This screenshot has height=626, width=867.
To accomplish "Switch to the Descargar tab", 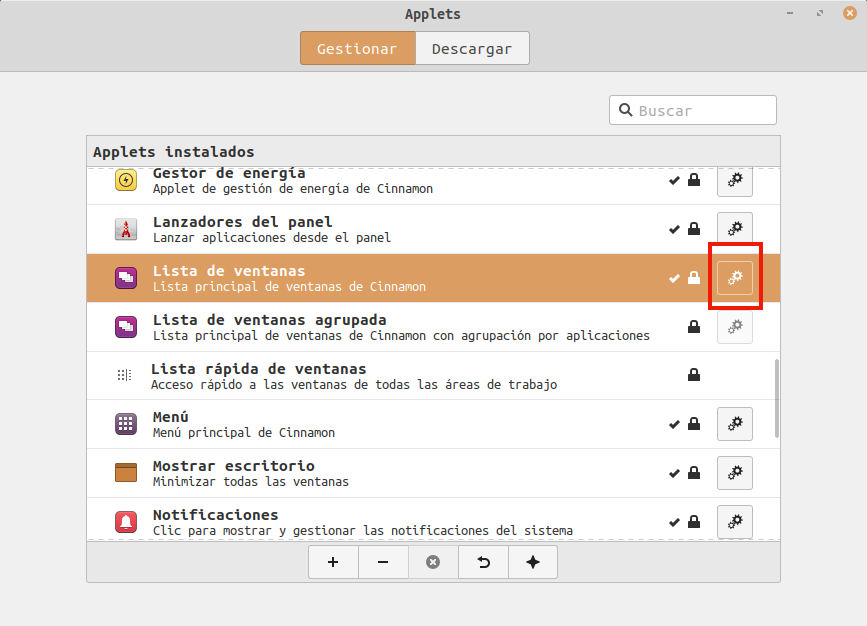I will click(x=472, y=49).
